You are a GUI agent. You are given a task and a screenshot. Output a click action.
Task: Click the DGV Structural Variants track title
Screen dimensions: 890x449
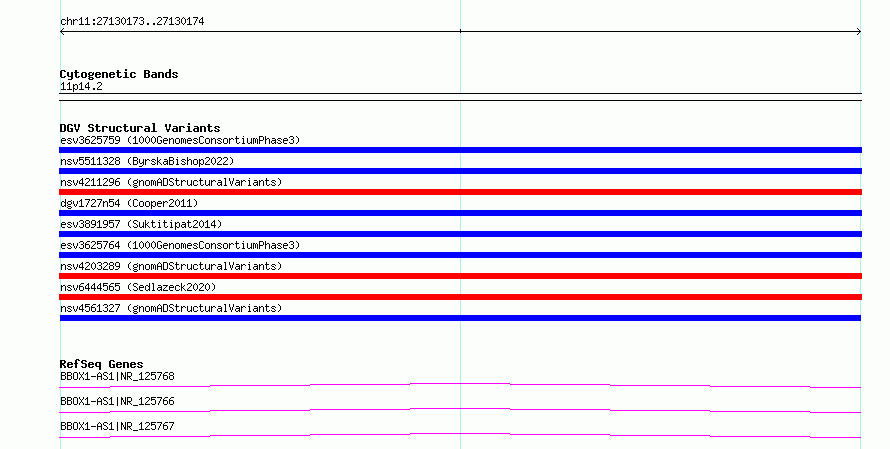click(140, 128)
